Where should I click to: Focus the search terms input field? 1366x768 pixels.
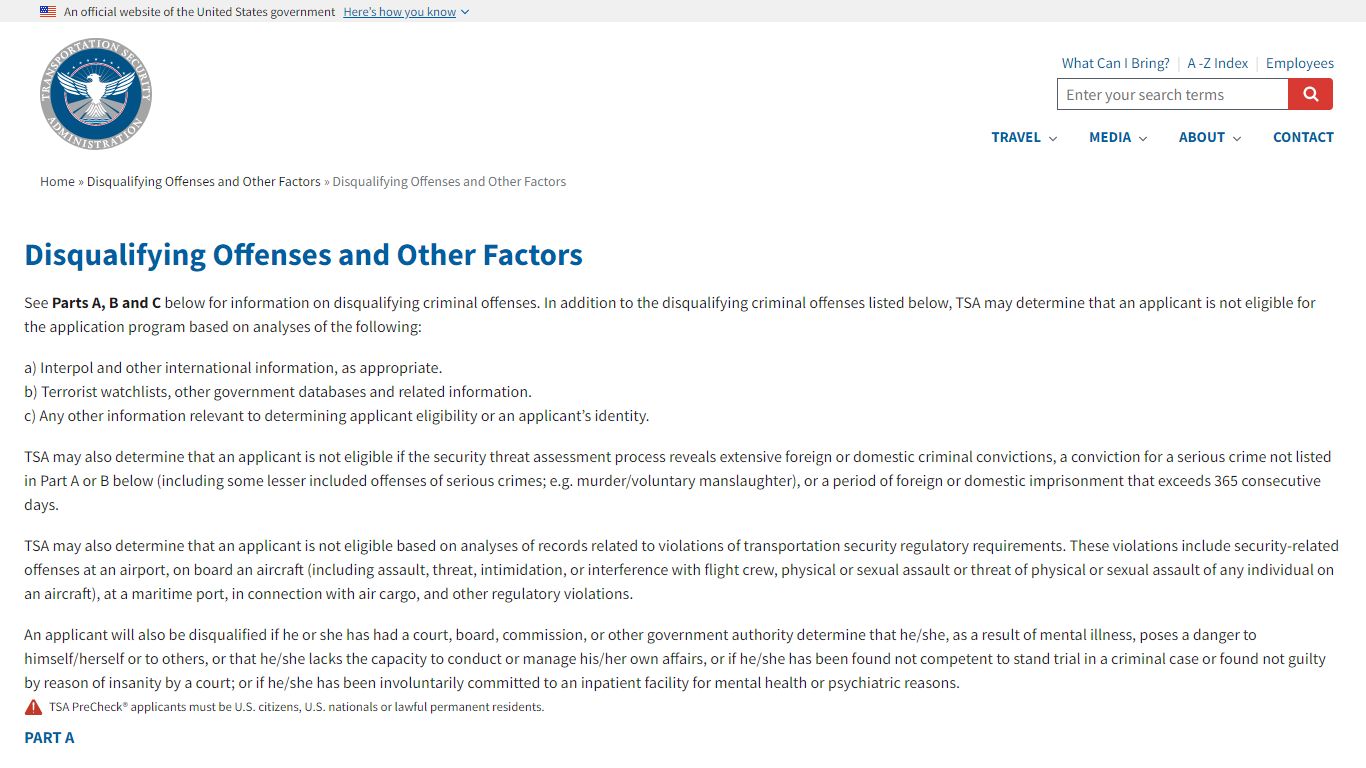(1172, 95)
